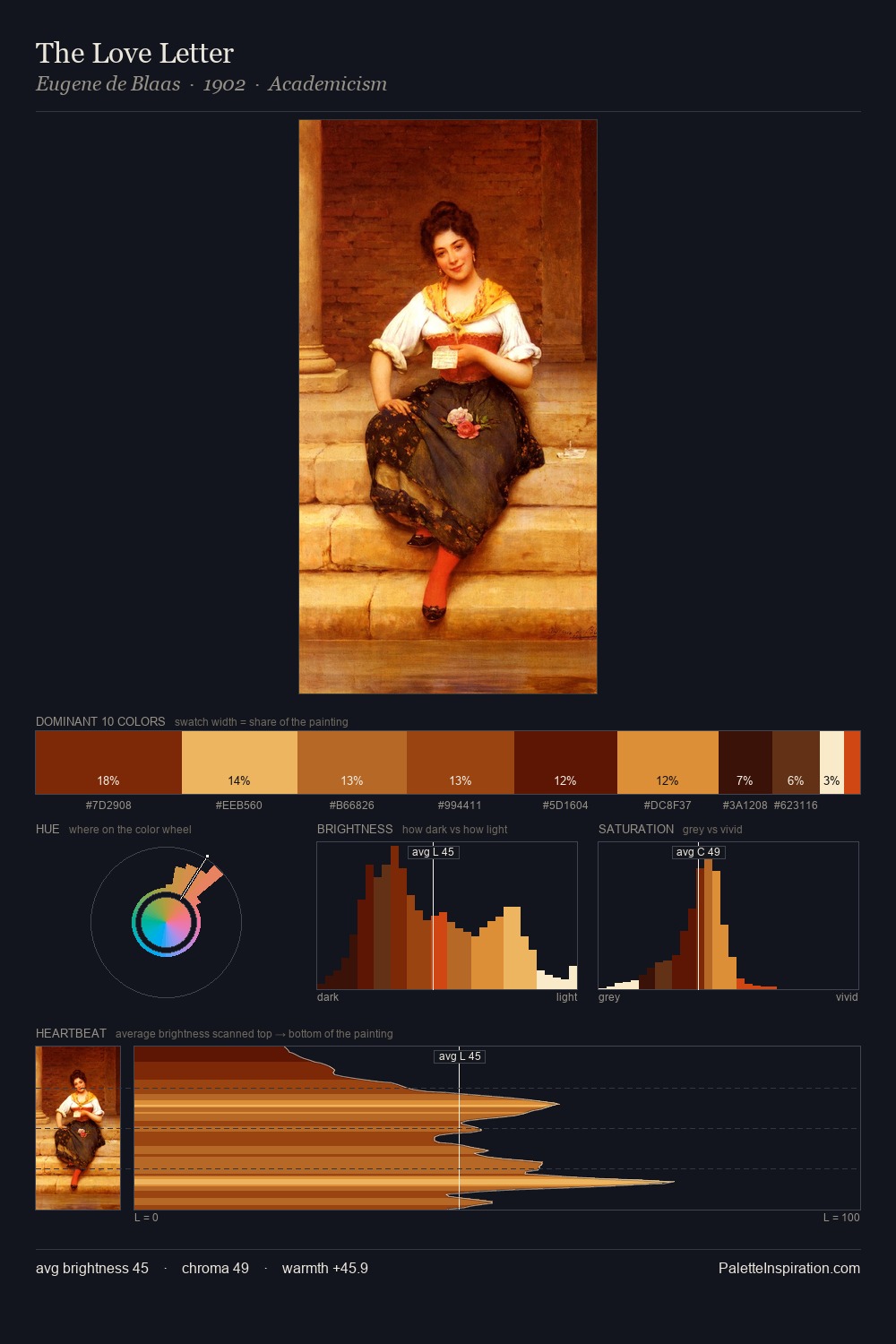Click the year "1902" in the subtitle
This screenshot has width=896, height=1344.
coord(224,84)
